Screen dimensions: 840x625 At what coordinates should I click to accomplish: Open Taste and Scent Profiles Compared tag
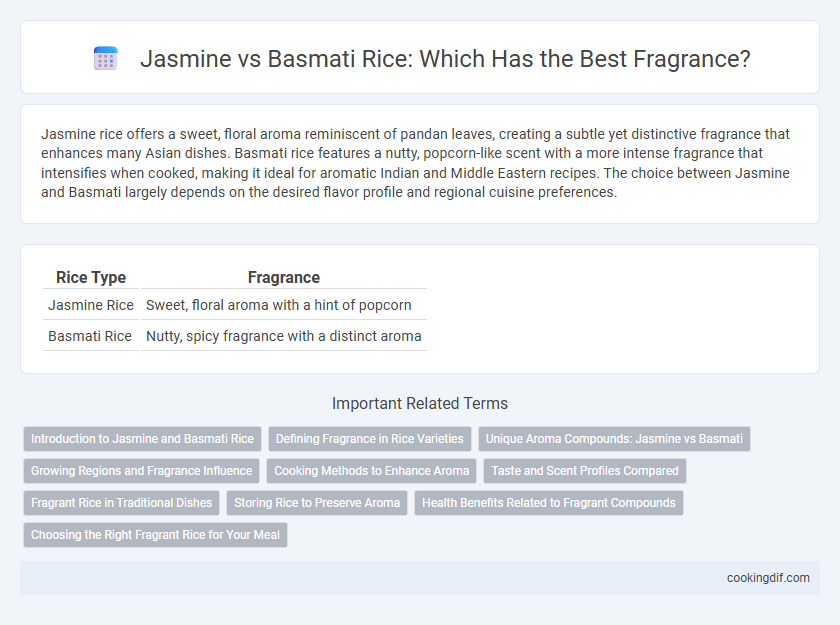click(x=585, y=471)
